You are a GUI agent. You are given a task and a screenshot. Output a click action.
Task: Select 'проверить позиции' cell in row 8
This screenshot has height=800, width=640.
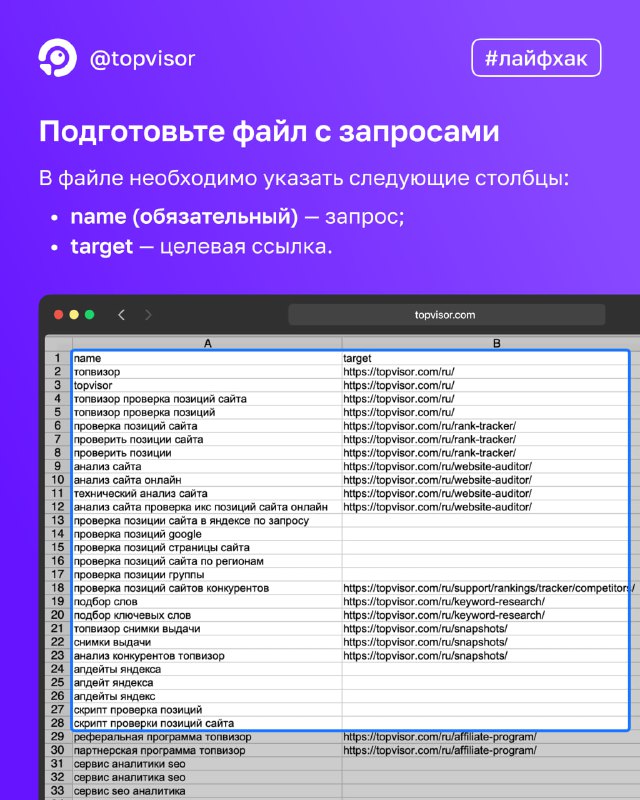[207, 453]
